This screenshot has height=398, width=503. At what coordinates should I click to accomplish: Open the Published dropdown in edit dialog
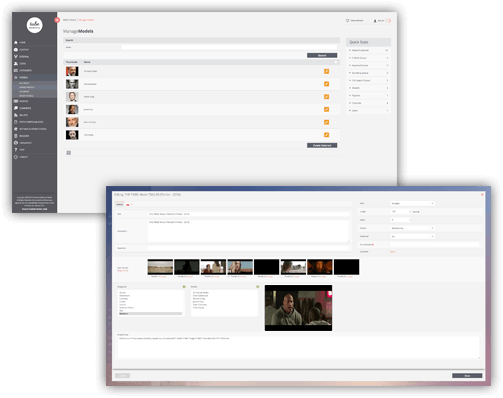pyautogui.click(x=412, y=236)
